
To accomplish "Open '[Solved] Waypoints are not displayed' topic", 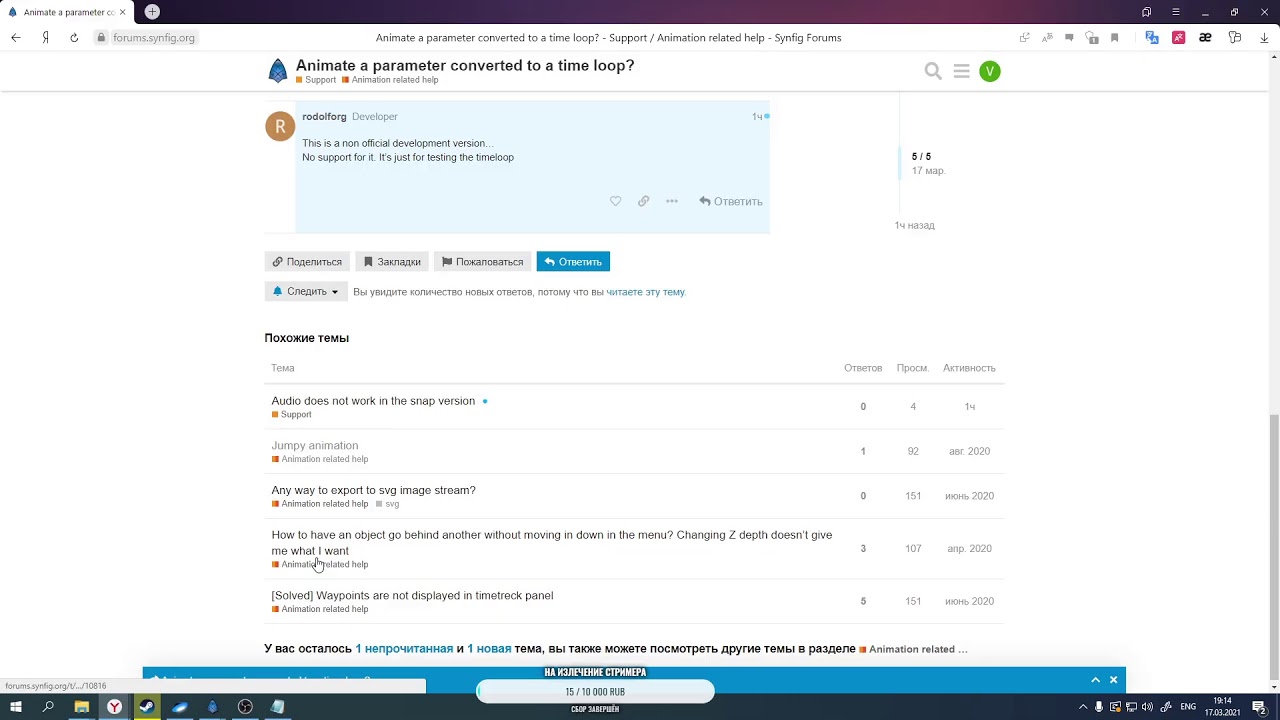I will pos(412,596).
